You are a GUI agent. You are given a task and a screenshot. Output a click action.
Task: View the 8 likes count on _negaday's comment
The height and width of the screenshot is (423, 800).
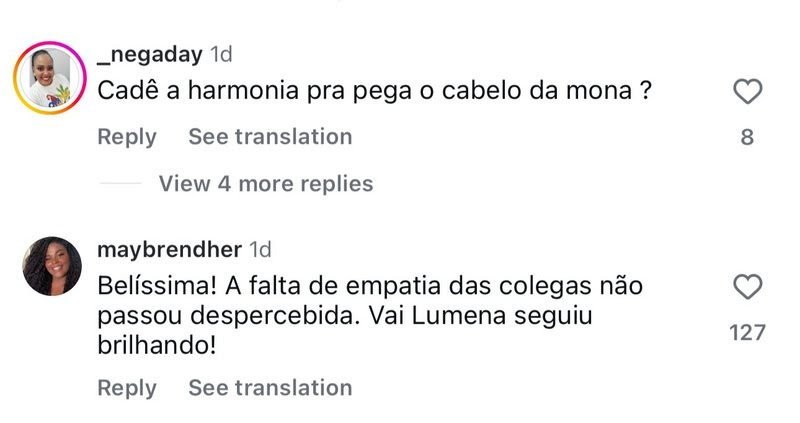(x=747, y=137)
